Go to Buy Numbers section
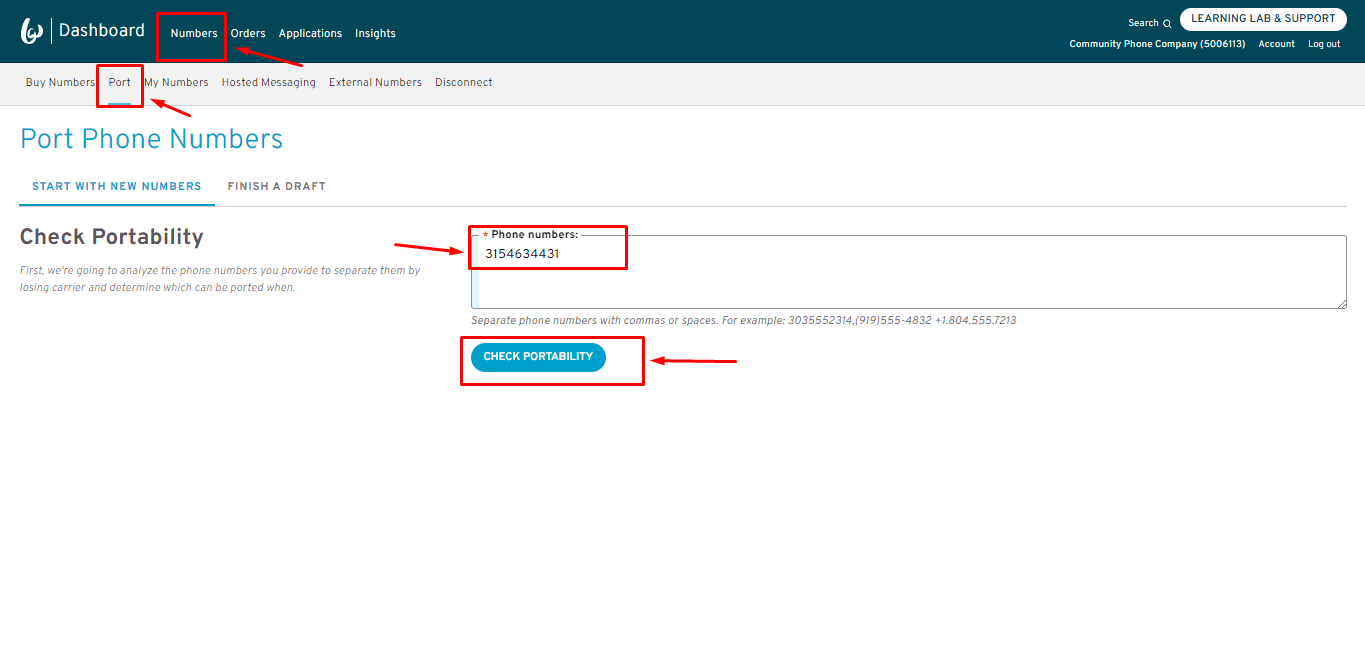The width and height of the screenshot is (1365, 648). (60, 82)
